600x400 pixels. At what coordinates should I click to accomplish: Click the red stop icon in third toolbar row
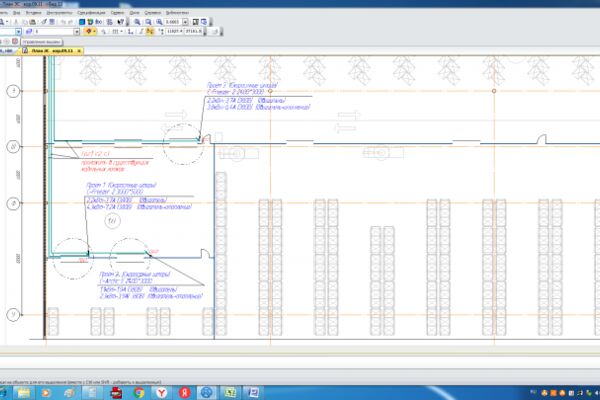15,41
